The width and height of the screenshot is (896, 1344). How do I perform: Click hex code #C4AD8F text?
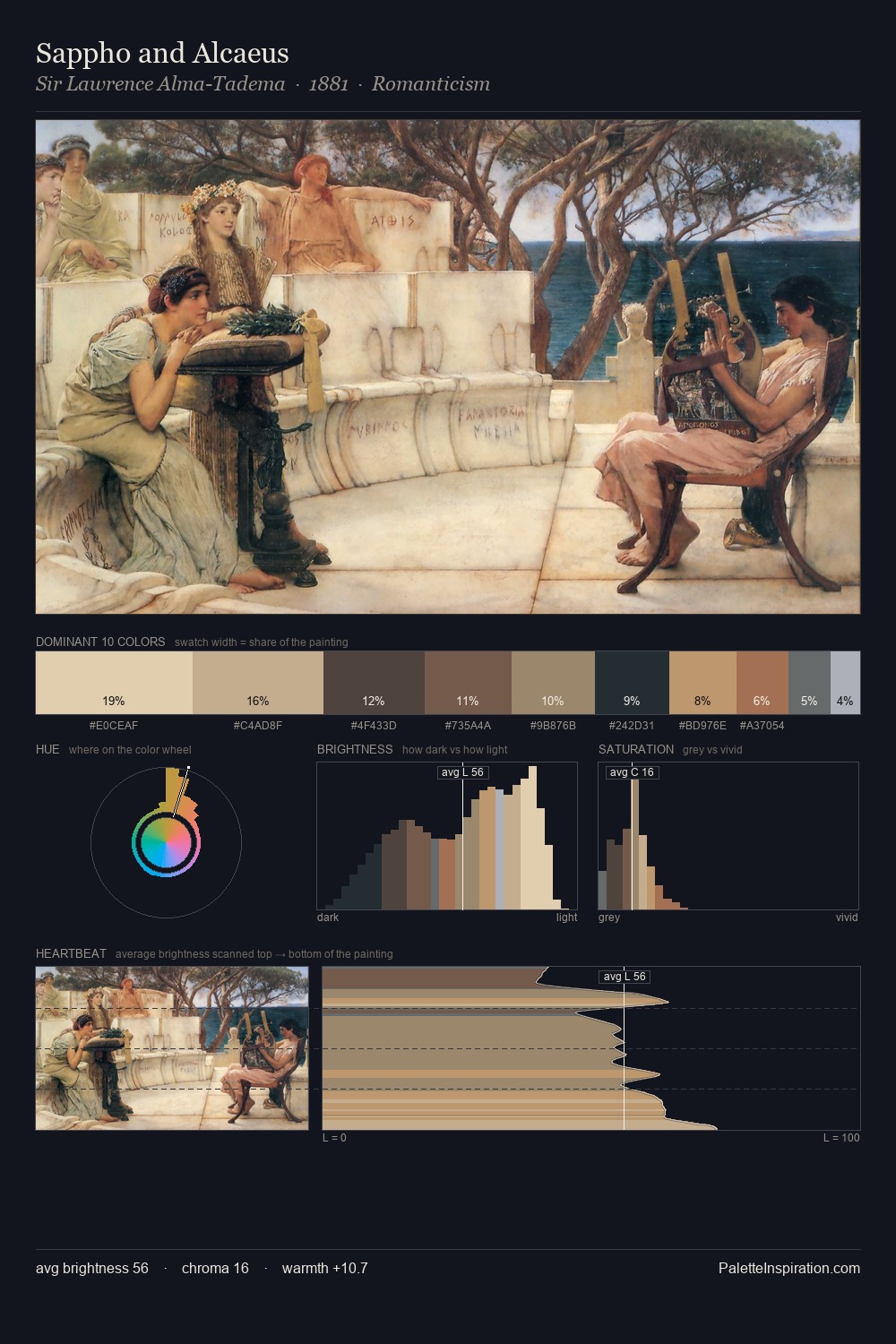tap(258, 726)
